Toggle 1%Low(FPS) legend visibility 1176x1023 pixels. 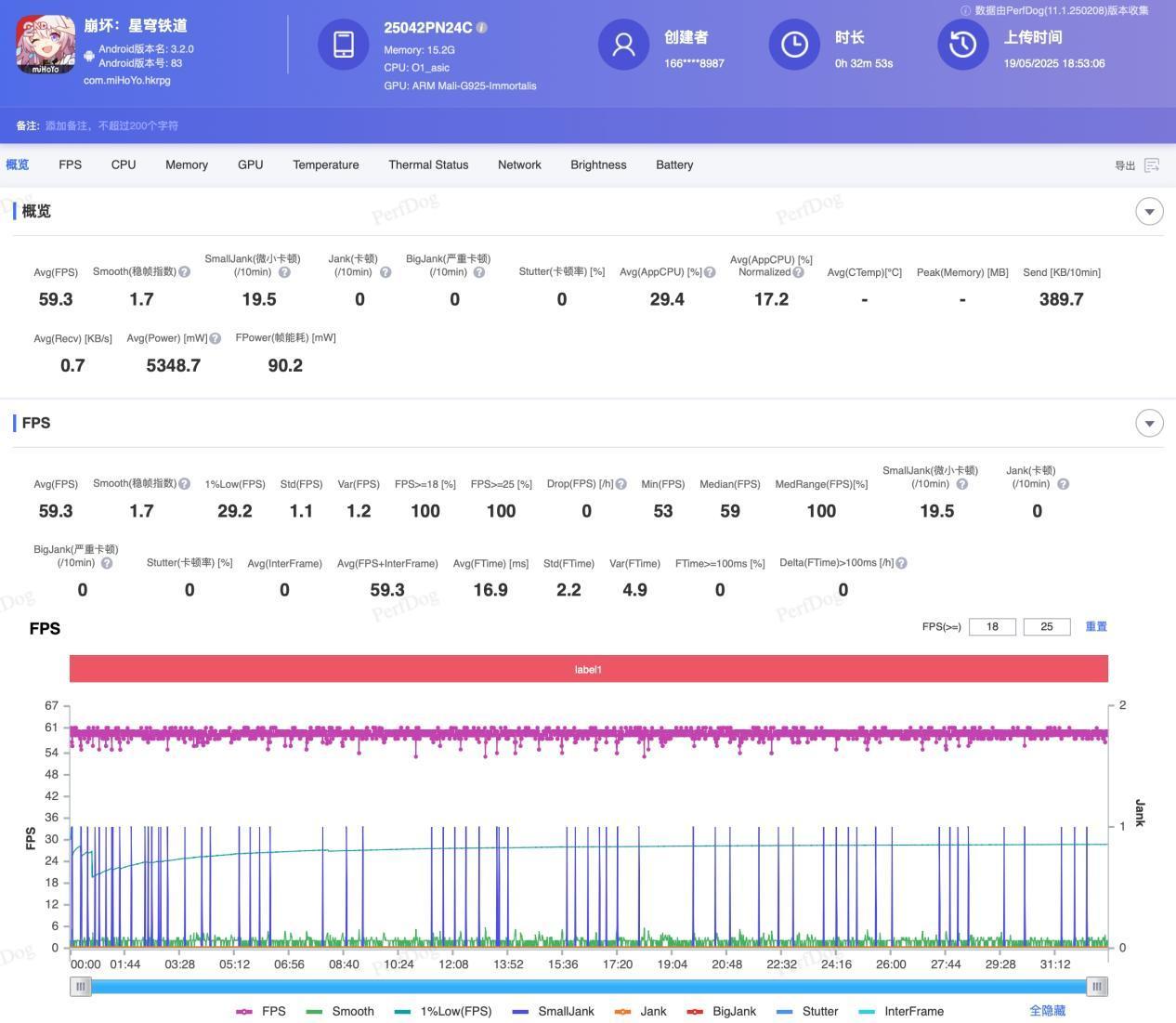coord(443,1011)
